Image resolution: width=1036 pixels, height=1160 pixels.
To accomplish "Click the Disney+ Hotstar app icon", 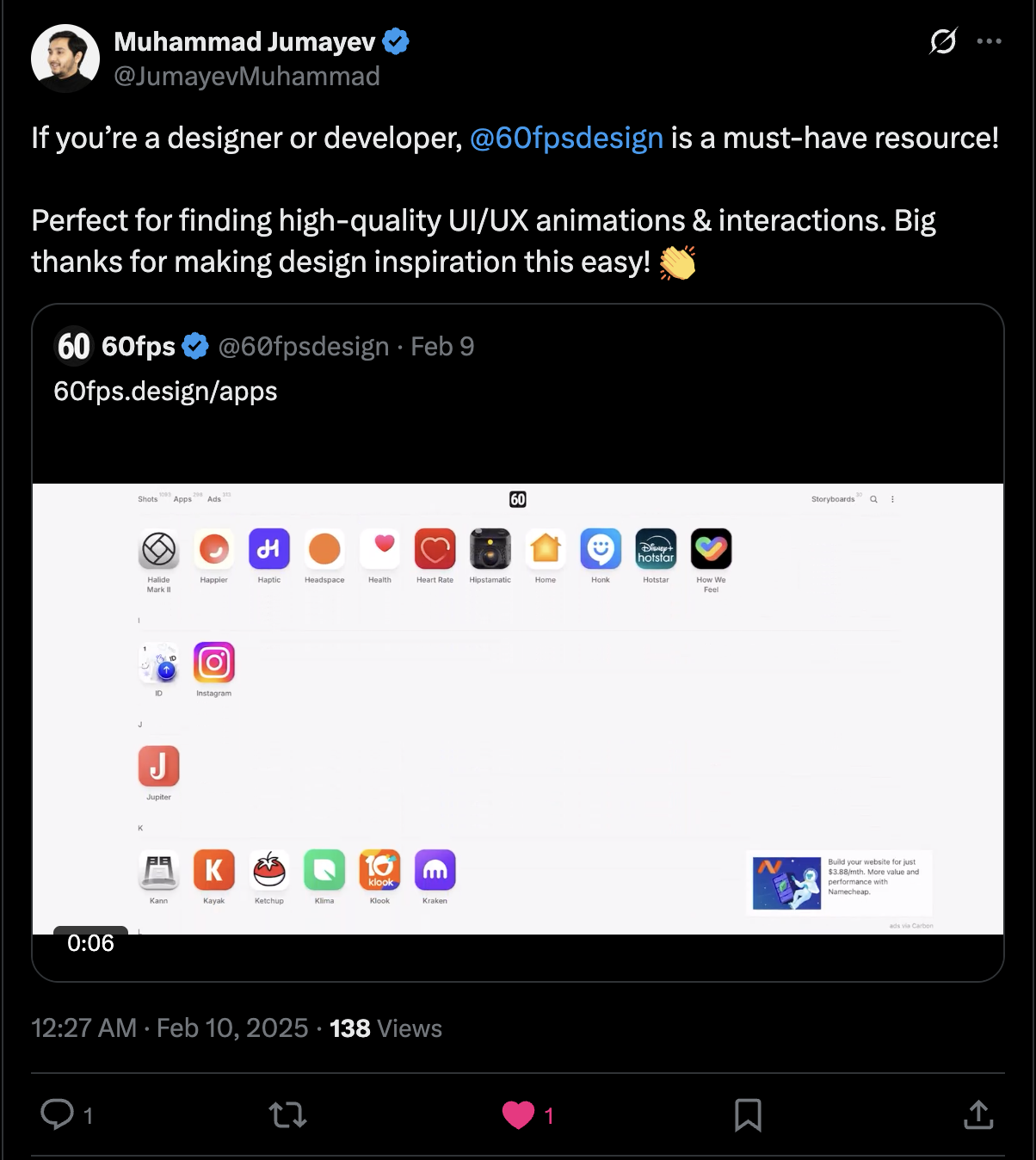I will (x=656, y=549).
